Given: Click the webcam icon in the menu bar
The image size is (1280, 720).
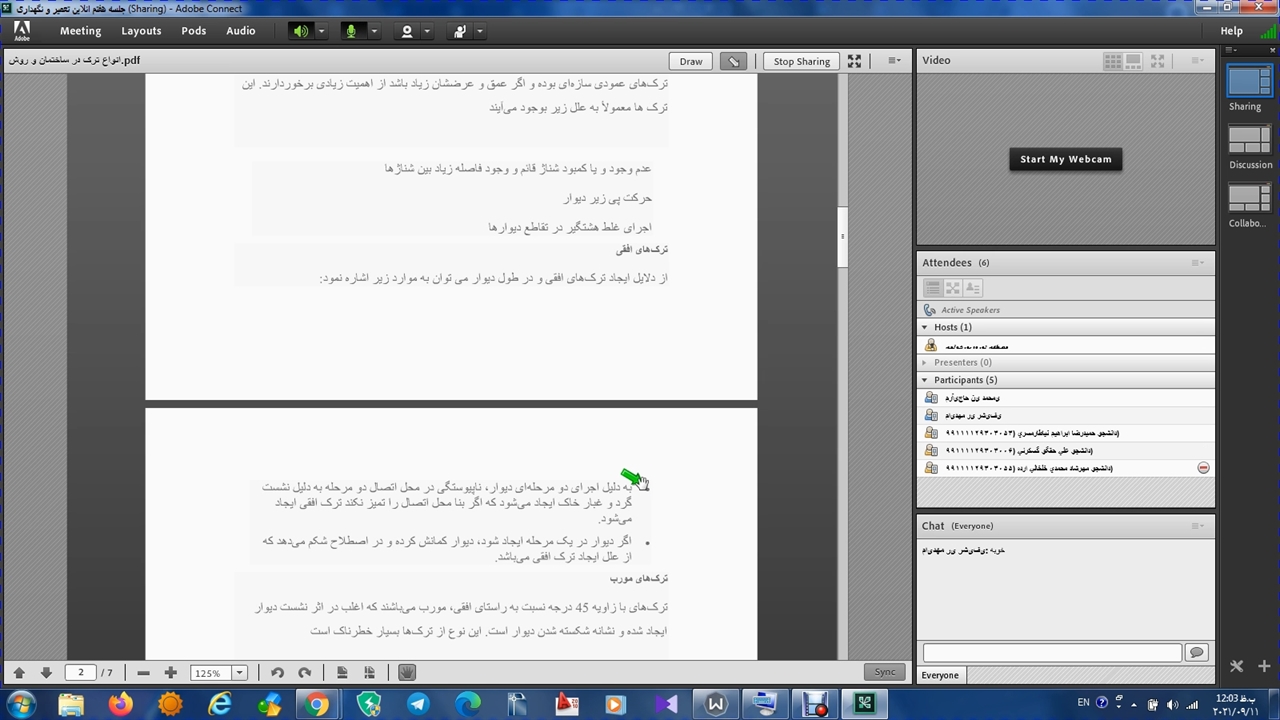Looking at the screenshot, I should (407, 31).
